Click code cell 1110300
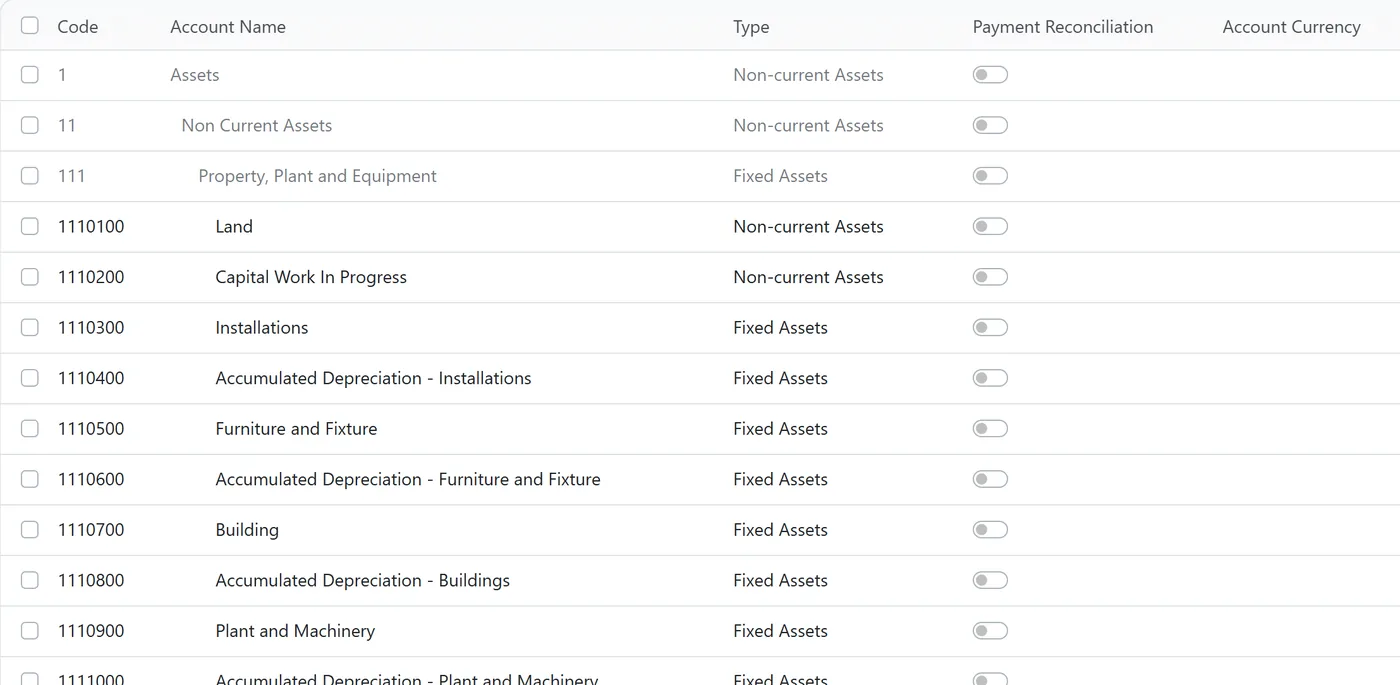 pyautogui.click(x=91, y=327)
